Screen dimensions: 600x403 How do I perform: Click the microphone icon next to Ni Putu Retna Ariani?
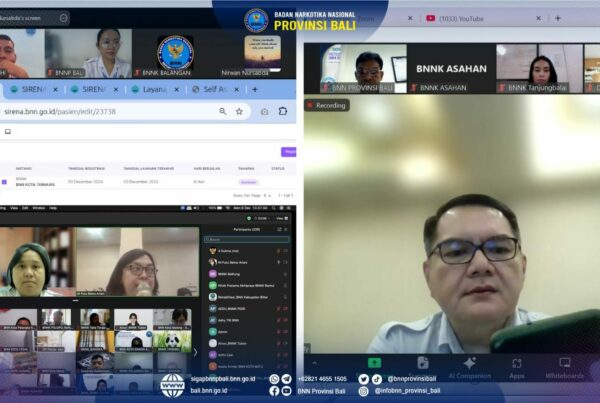[279, 262]
